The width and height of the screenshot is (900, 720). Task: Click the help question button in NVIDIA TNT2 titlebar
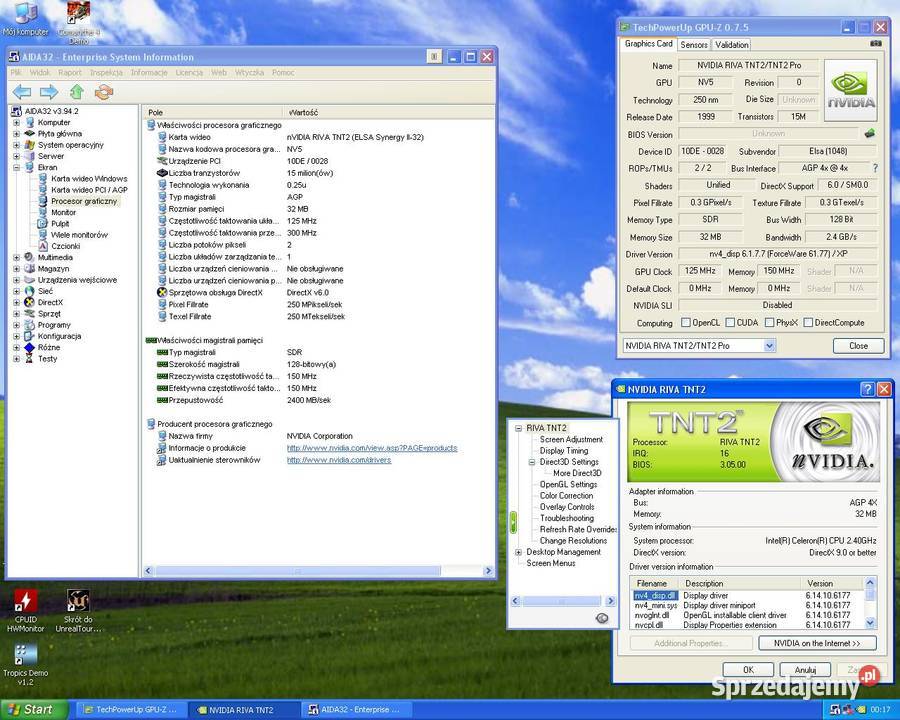[868, 389]
